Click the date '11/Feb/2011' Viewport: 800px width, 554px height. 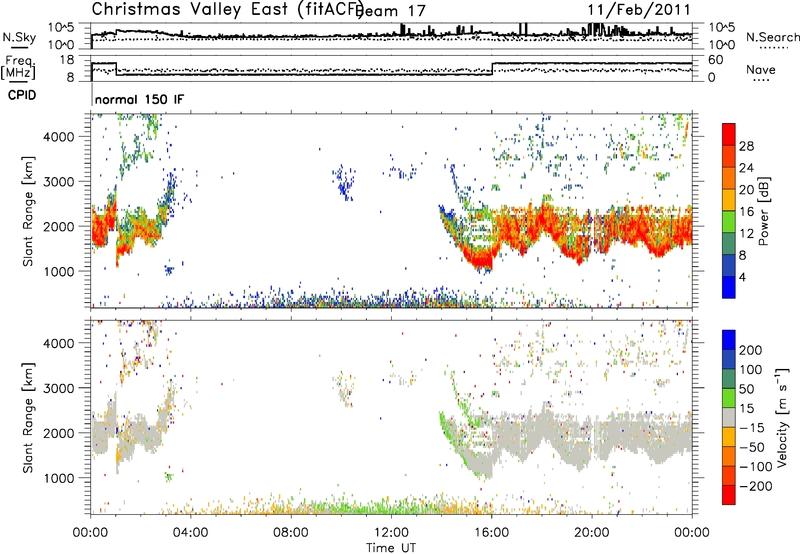[639, 10]
